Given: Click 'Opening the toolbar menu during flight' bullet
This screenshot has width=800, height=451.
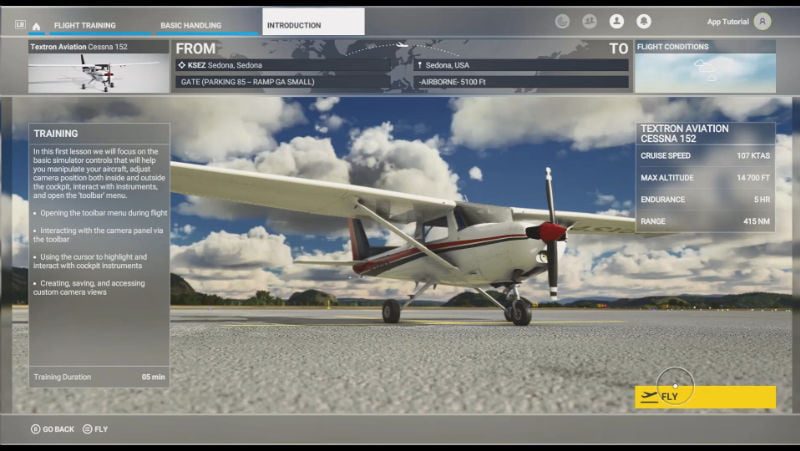Looking at the screenshot, I should 100,213.
